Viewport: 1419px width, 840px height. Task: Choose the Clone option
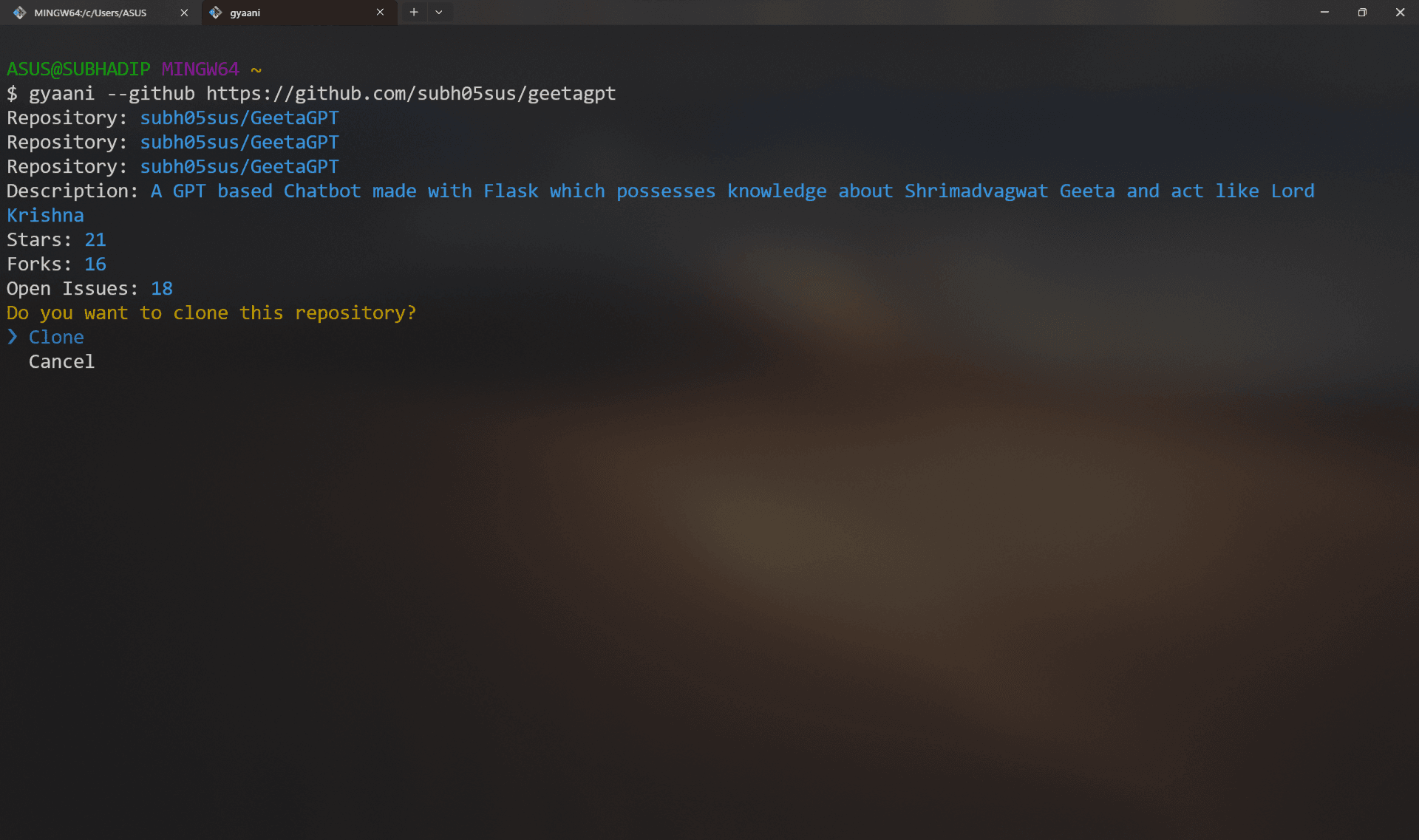point(56,338)
